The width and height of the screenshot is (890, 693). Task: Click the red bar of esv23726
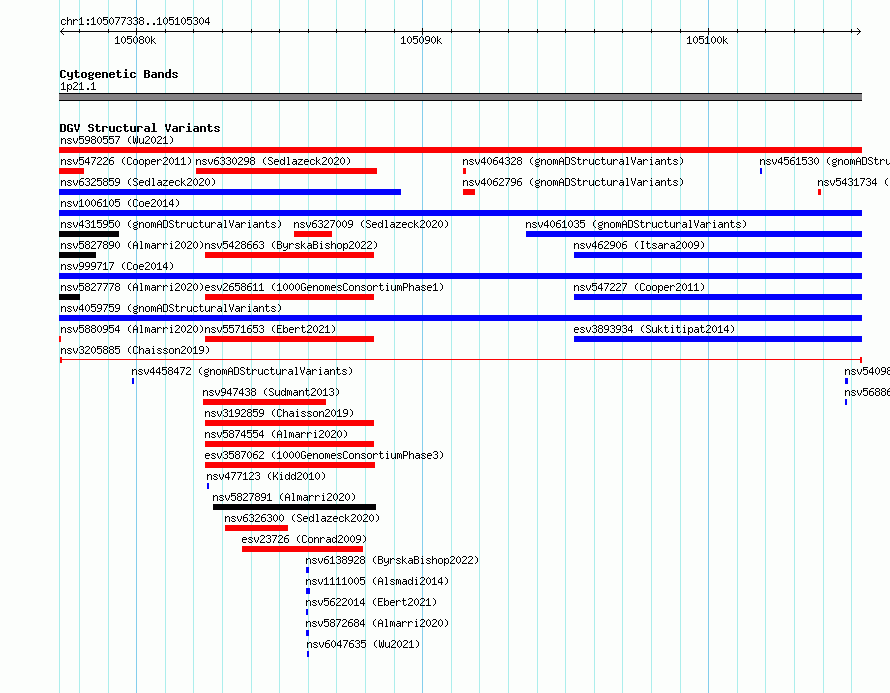[302, 549]
